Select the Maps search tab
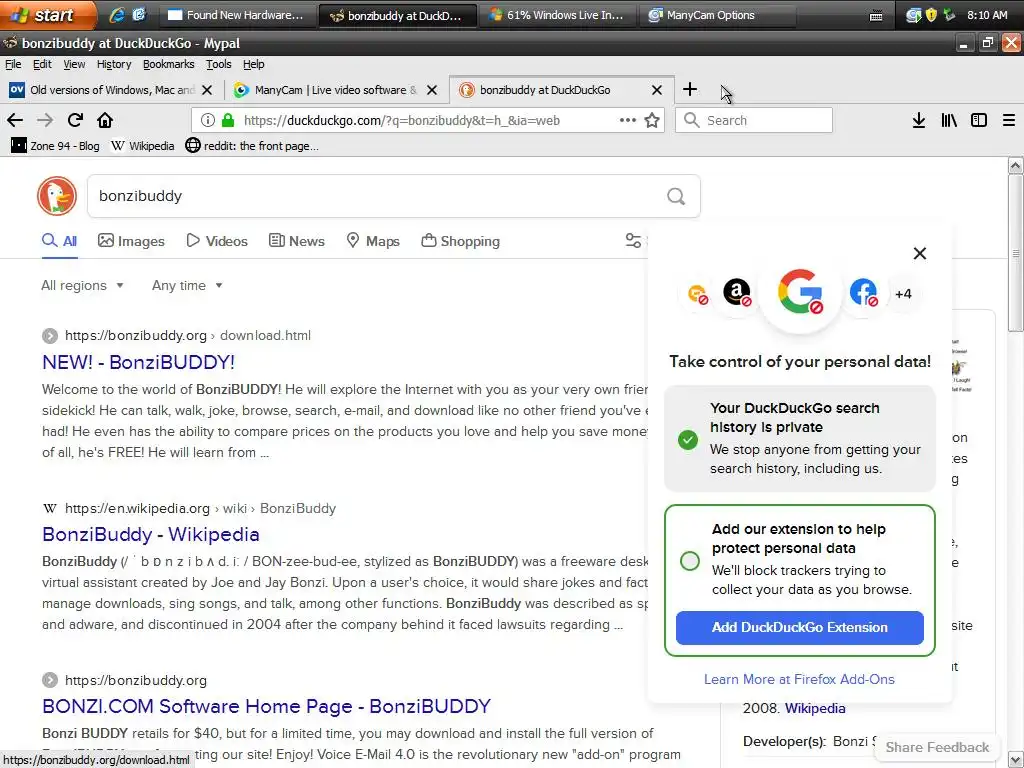 pyautogui.click(x=373, y=241)
